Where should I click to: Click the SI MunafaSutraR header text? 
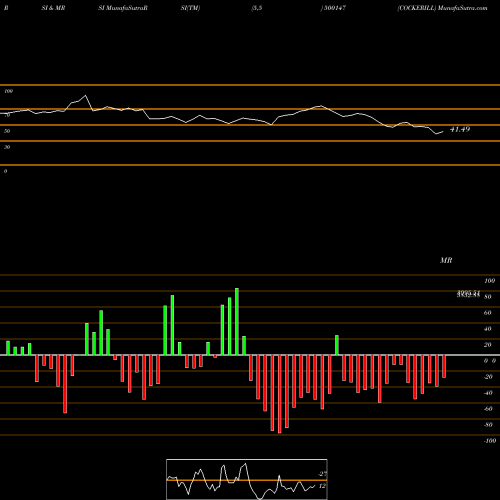pos(123,8)
